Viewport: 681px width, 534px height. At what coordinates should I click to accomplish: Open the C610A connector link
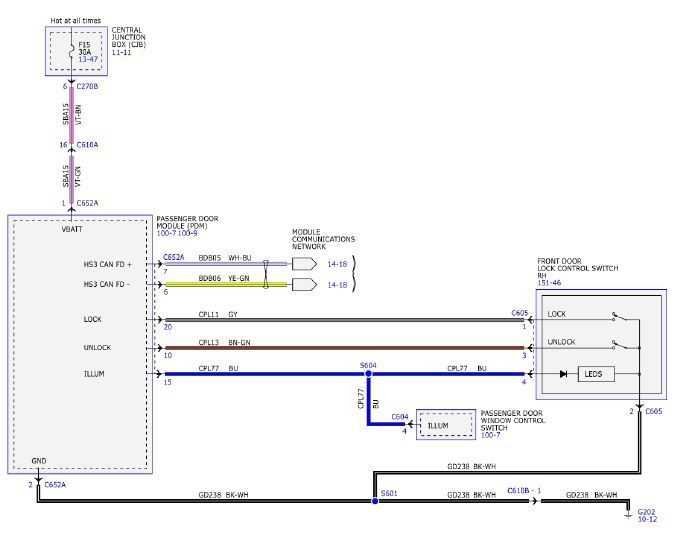click(x=87, y=145)
